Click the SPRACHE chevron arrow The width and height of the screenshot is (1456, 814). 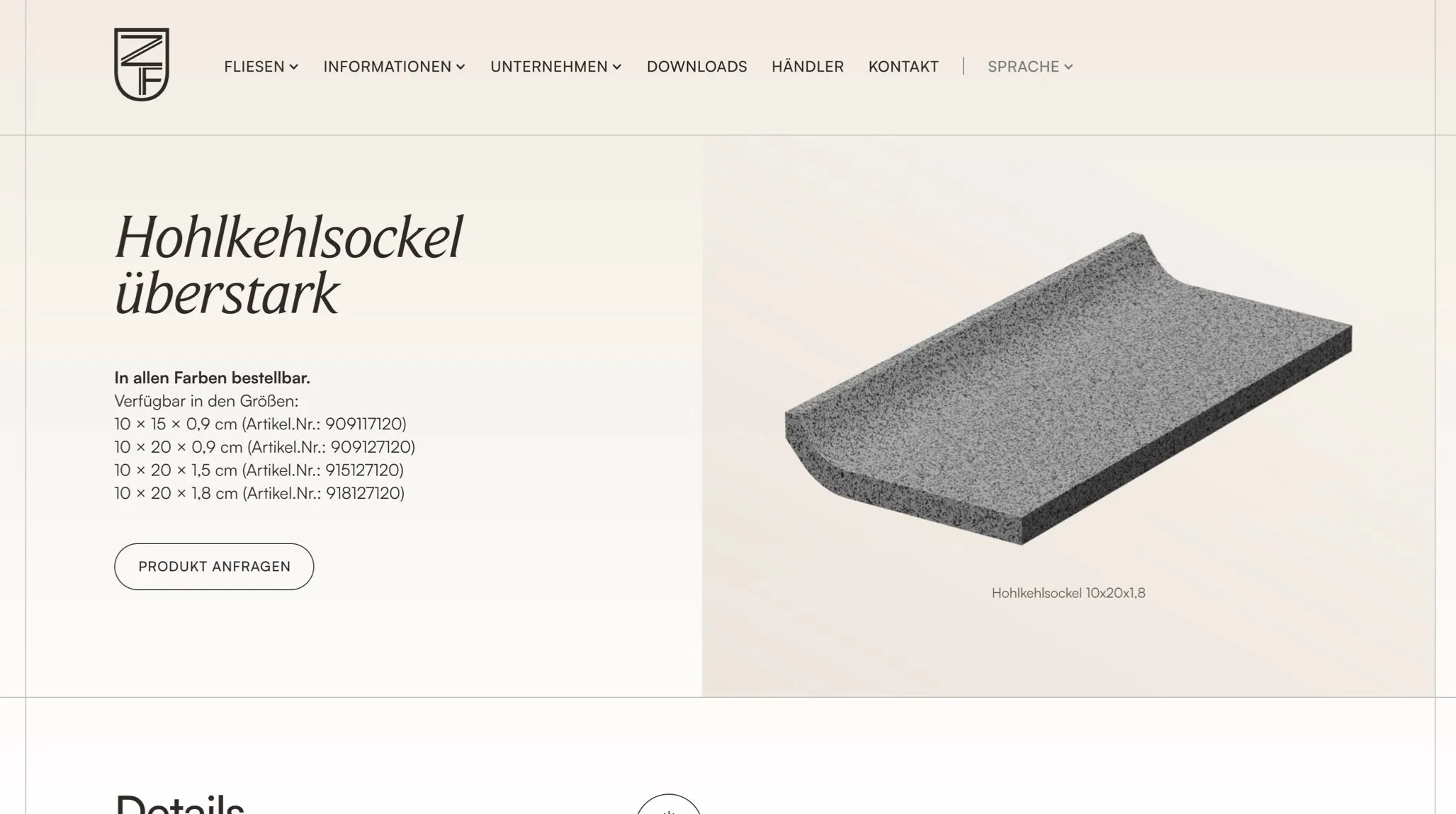click(x=1068, y=67)
